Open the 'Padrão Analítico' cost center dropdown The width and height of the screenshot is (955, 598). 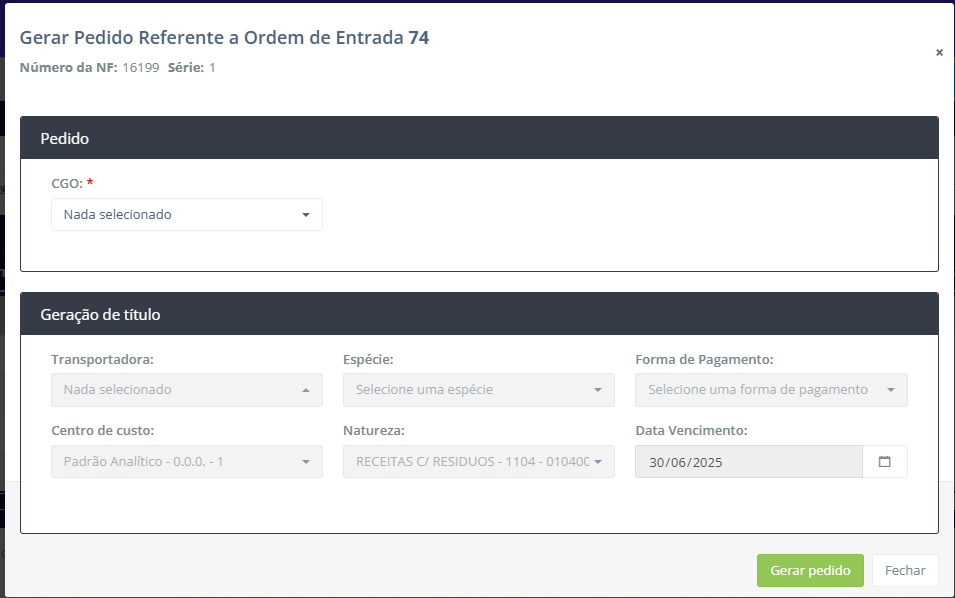click(187, 462)
